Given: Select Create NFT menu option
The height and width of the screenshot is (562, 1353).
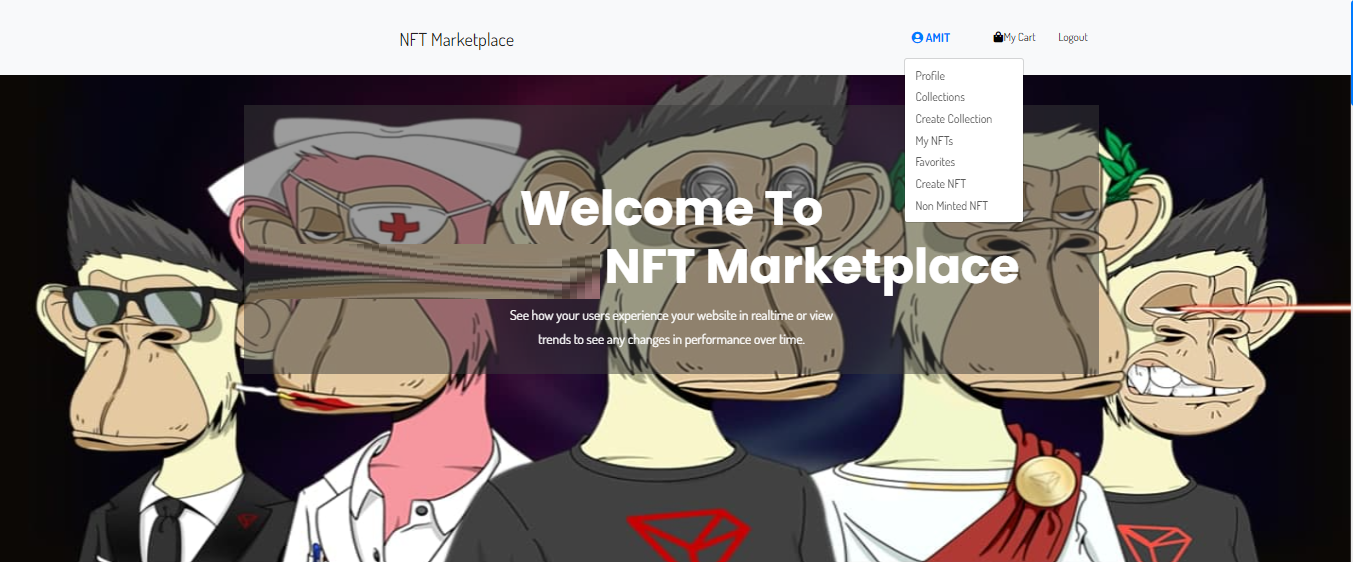Looking at the screenshot, I should [940, 184].
